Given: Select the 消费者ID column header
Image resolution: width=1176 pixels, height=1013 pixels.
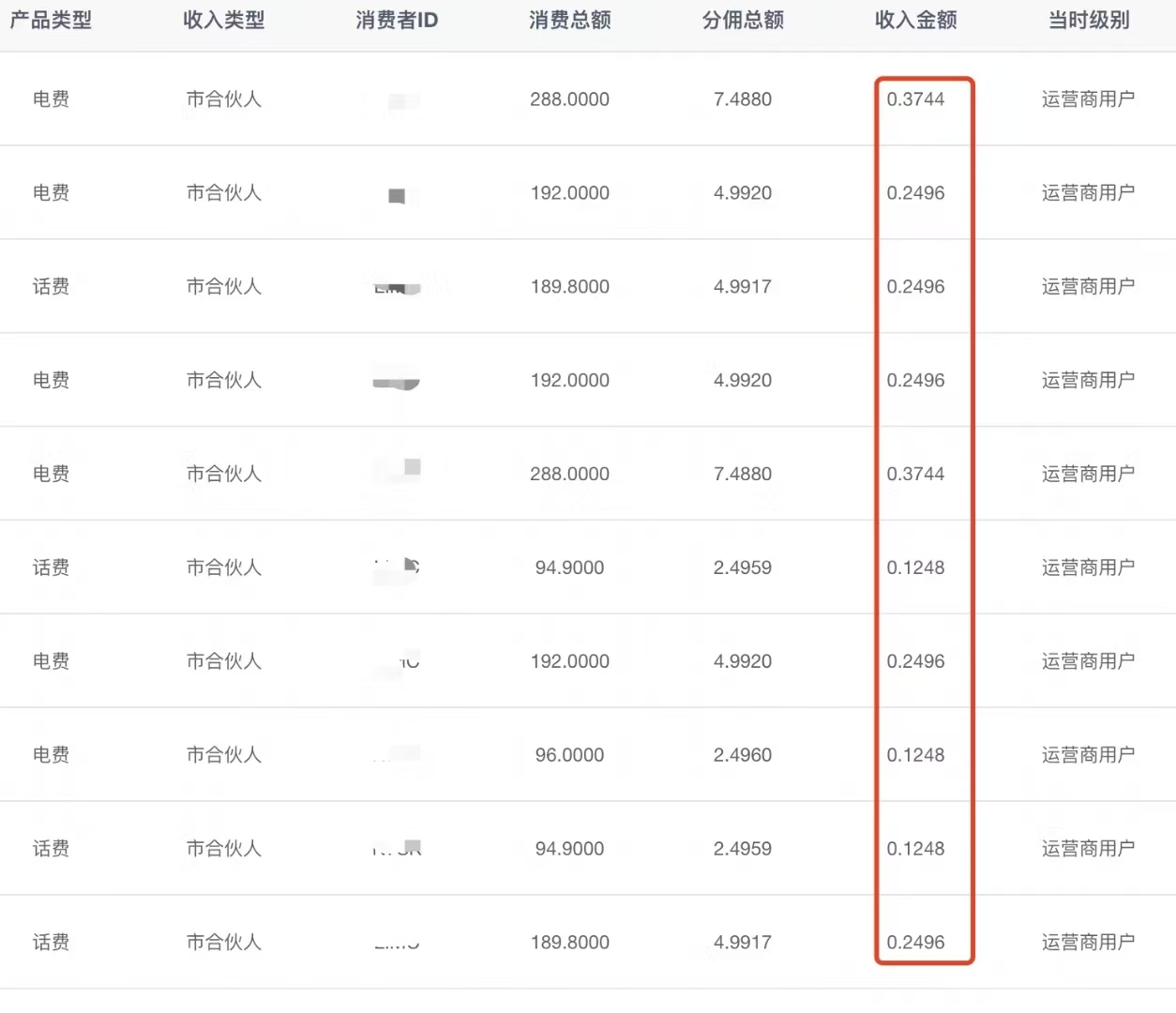Looking at the screenshot, I should pos(397,20).
